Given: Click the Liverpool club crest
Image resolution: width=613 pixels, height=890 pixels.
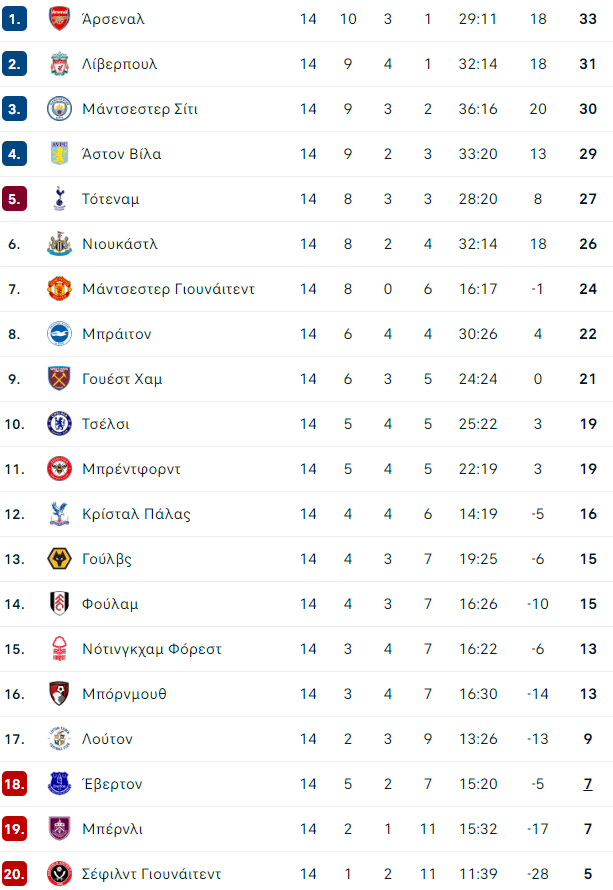Looking at the screenshot, I should [x=59, y=64].
